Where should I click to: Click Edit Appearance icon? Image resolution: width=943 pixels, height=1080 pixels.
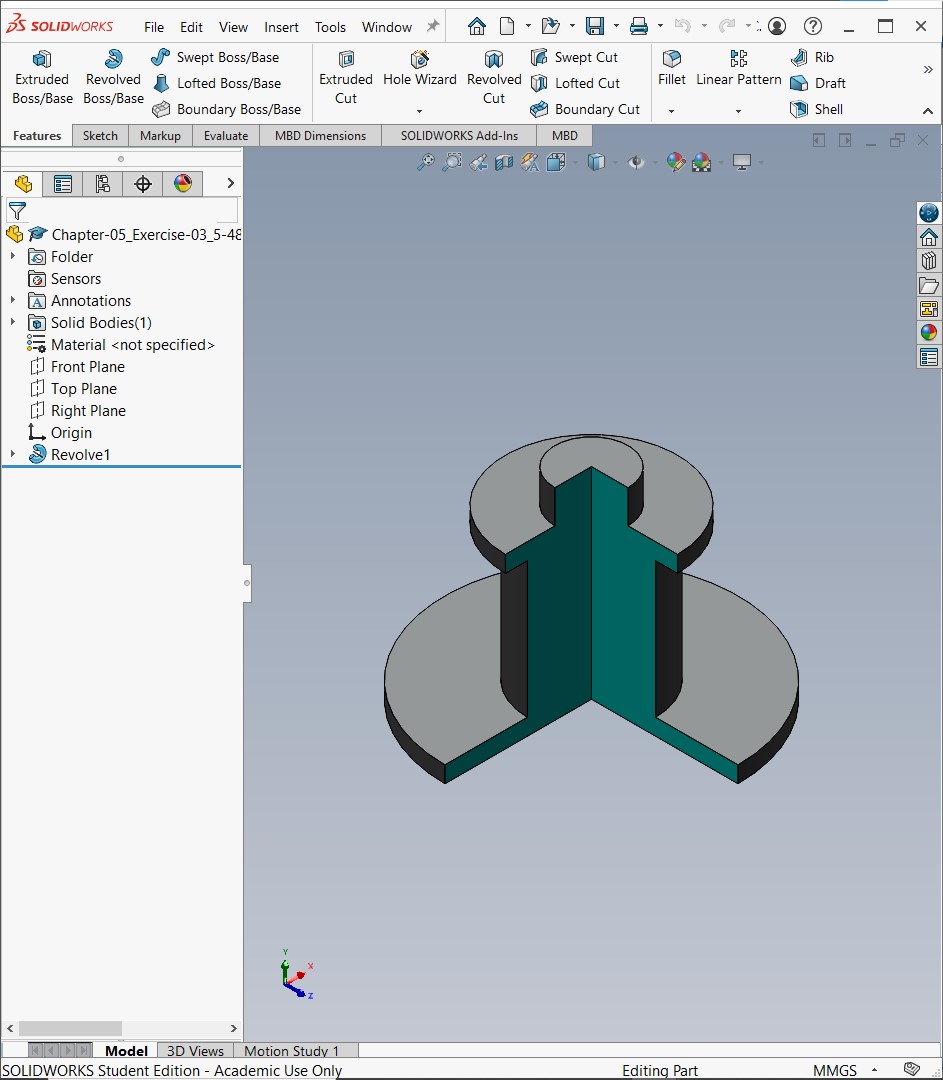[676, 163]
